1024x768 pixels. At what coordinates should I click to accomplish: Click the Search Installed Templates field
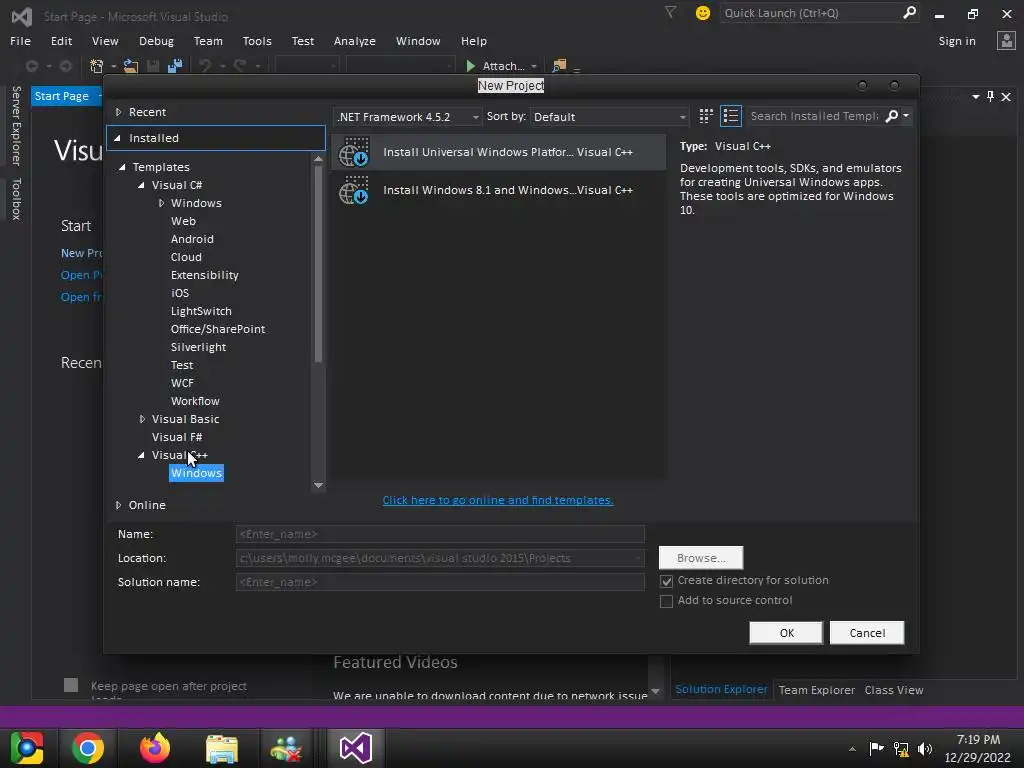click(x=814, y=116)
